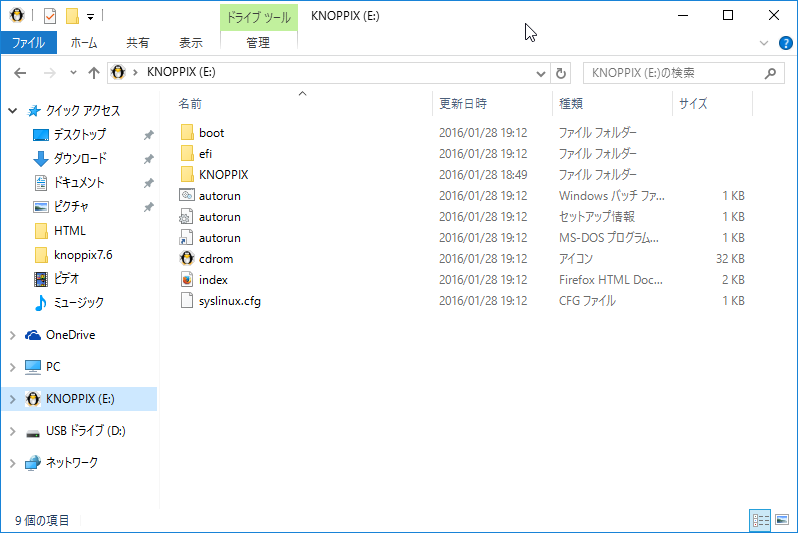This screenshot has width=798, height=533.
Task: Switch to the 管理 ribbon tab
Action: point(258,43)
